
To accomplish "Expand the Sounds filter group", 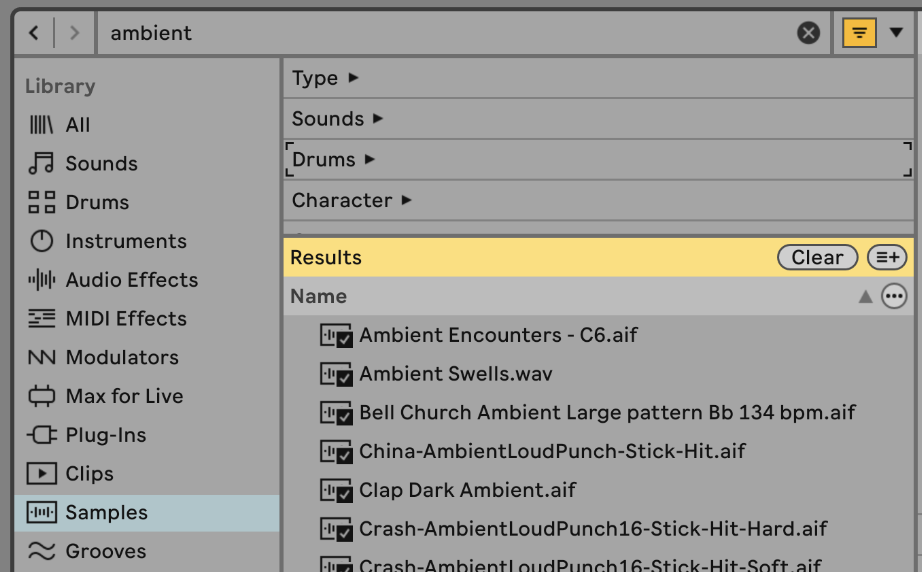I will [x=338, y=119].
